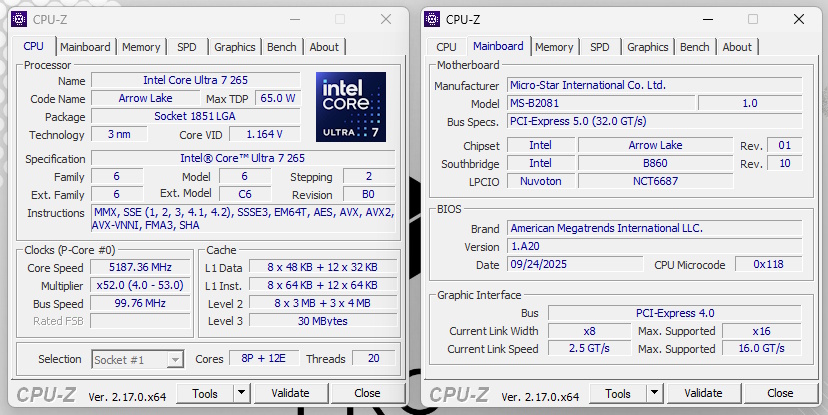Select the Mainboard tab in right window

[x=498, y=46]
